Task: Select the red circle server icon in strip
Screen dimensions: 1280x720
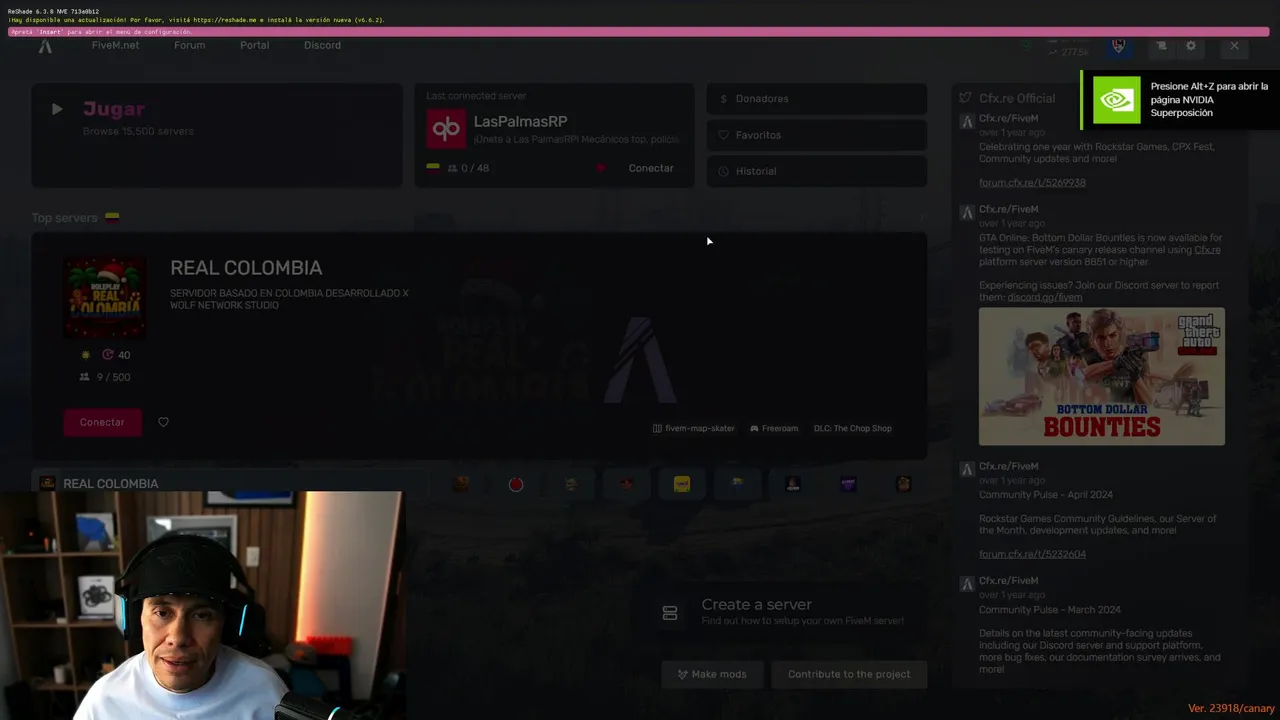Action: 516,484
